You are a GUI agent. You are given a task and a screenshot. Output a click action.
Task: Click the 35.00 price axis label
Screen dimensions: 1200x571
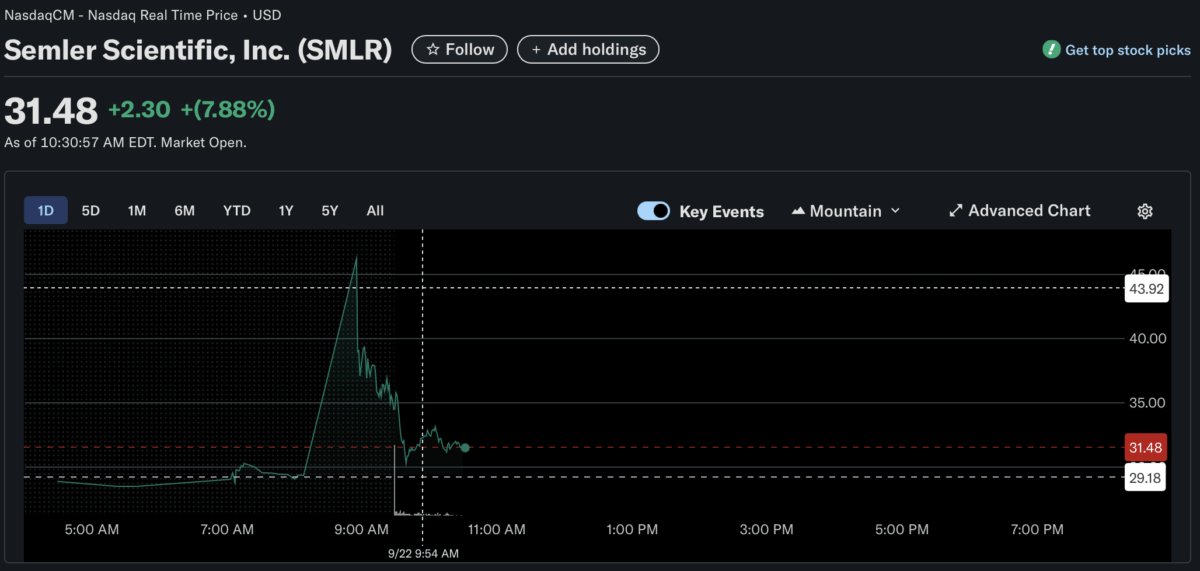1146,403
